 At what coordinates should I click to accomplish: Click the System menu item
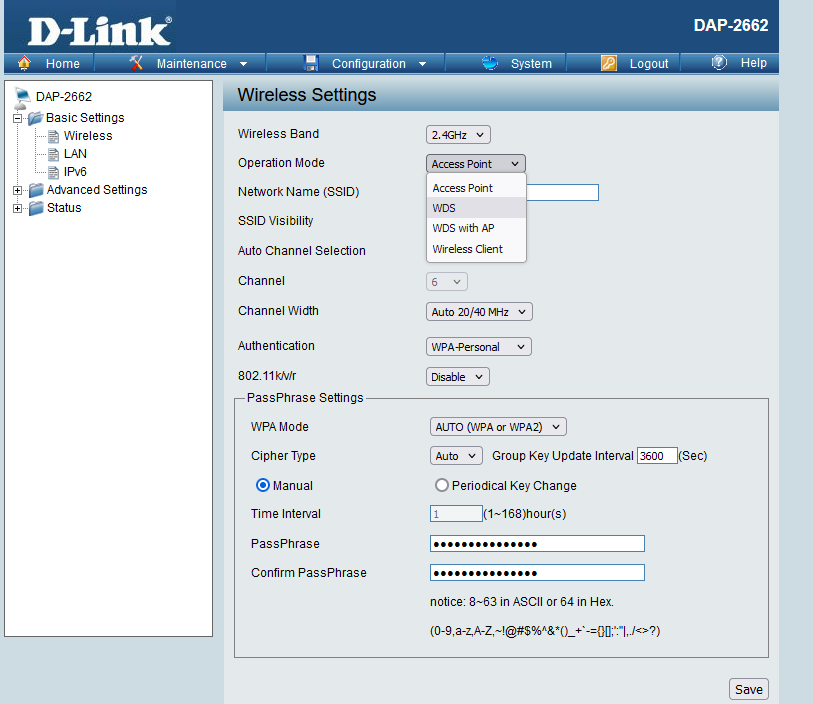[x=531, y=64]
